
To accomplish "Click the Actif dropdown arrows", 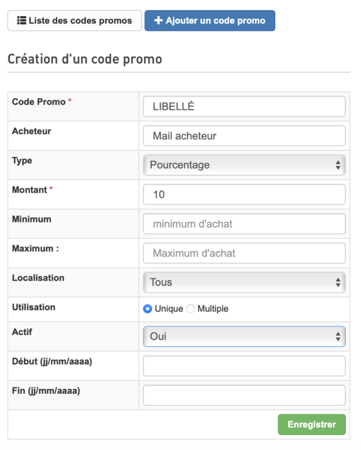I will pos(338,337).
